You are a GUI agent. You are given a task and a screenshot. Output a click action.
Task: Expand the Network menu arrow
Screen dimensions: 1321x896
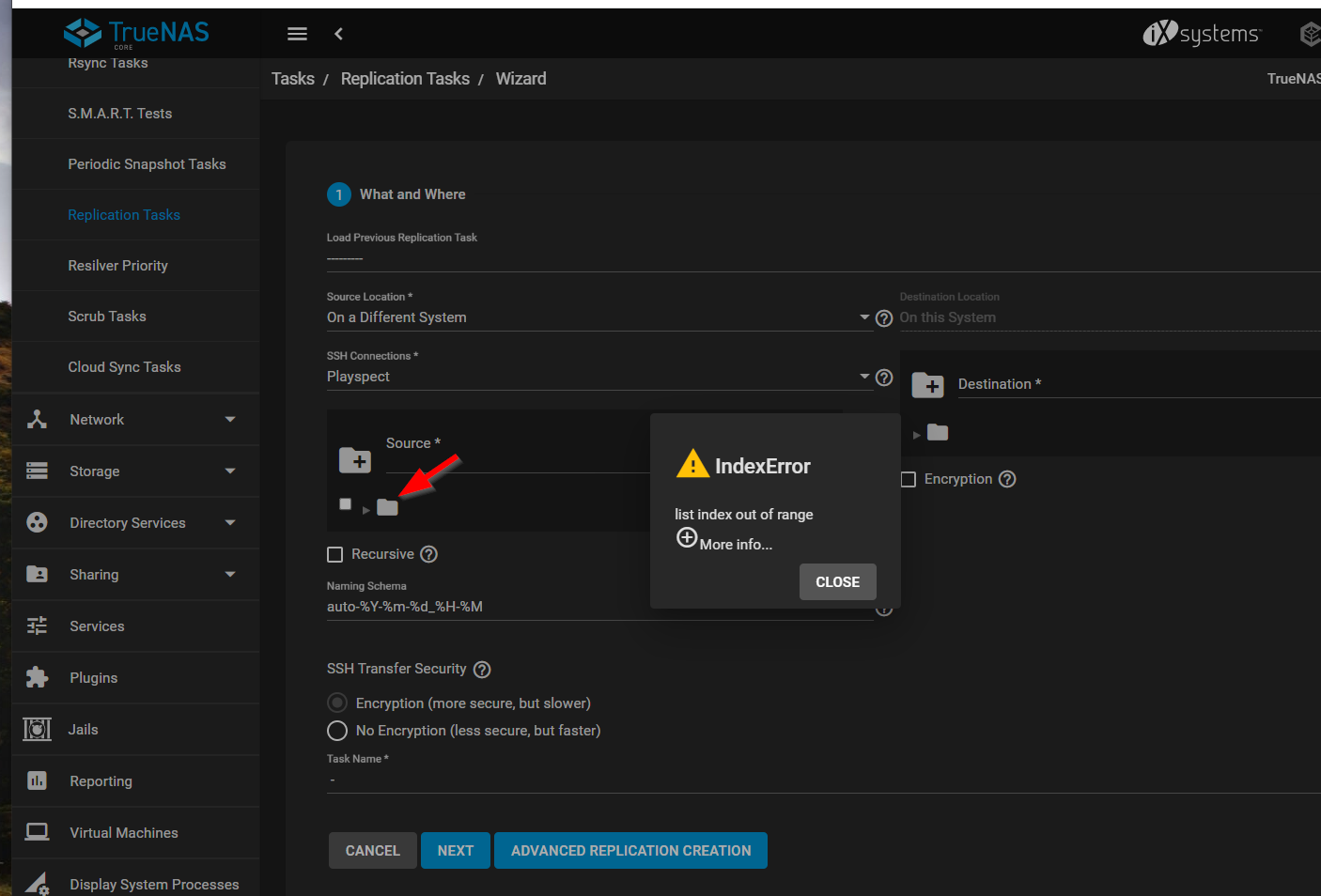pos(230,420)
